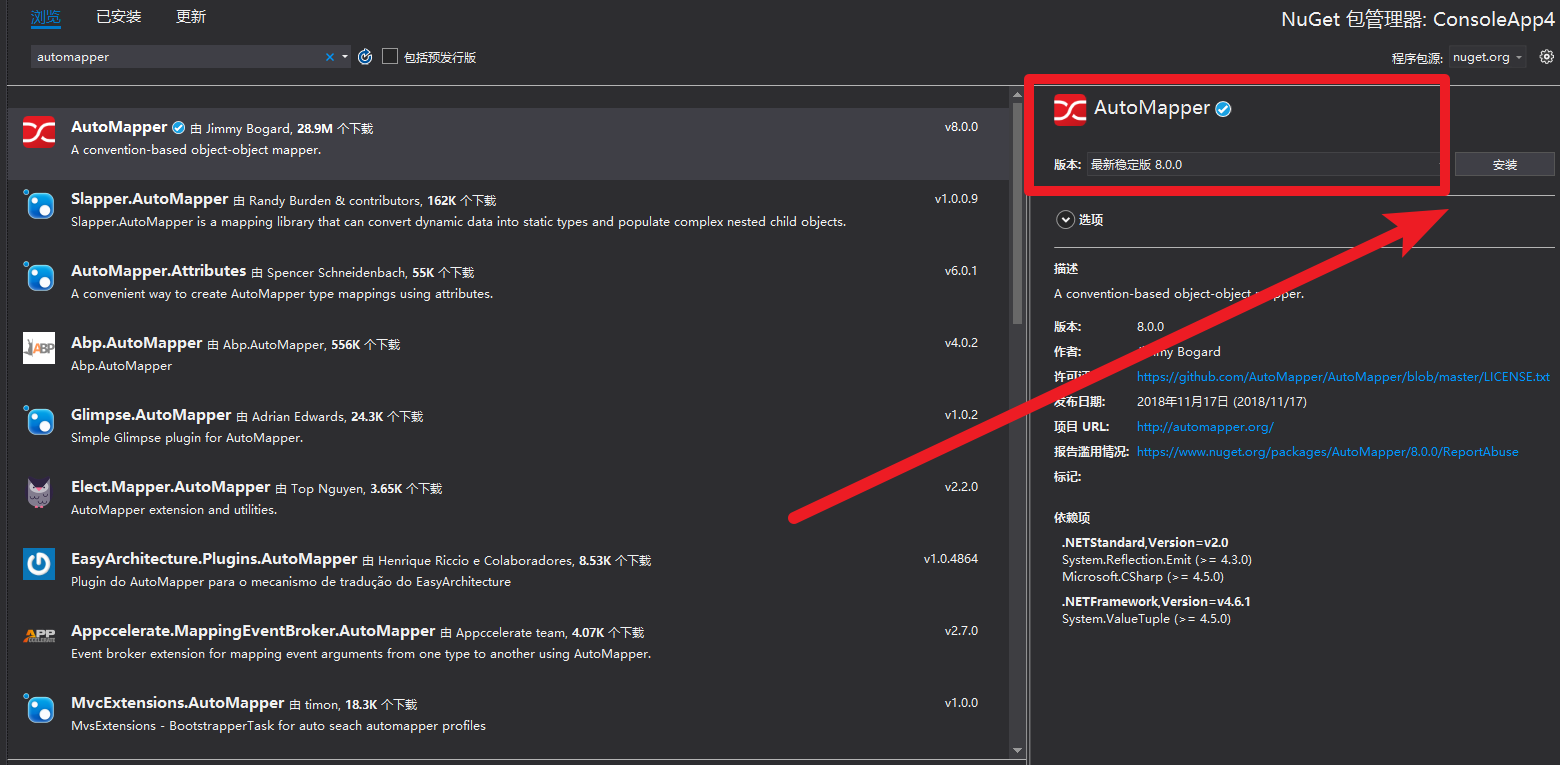
Task: Select the AutoMapper package icon in results
Action: coord(39,133)
